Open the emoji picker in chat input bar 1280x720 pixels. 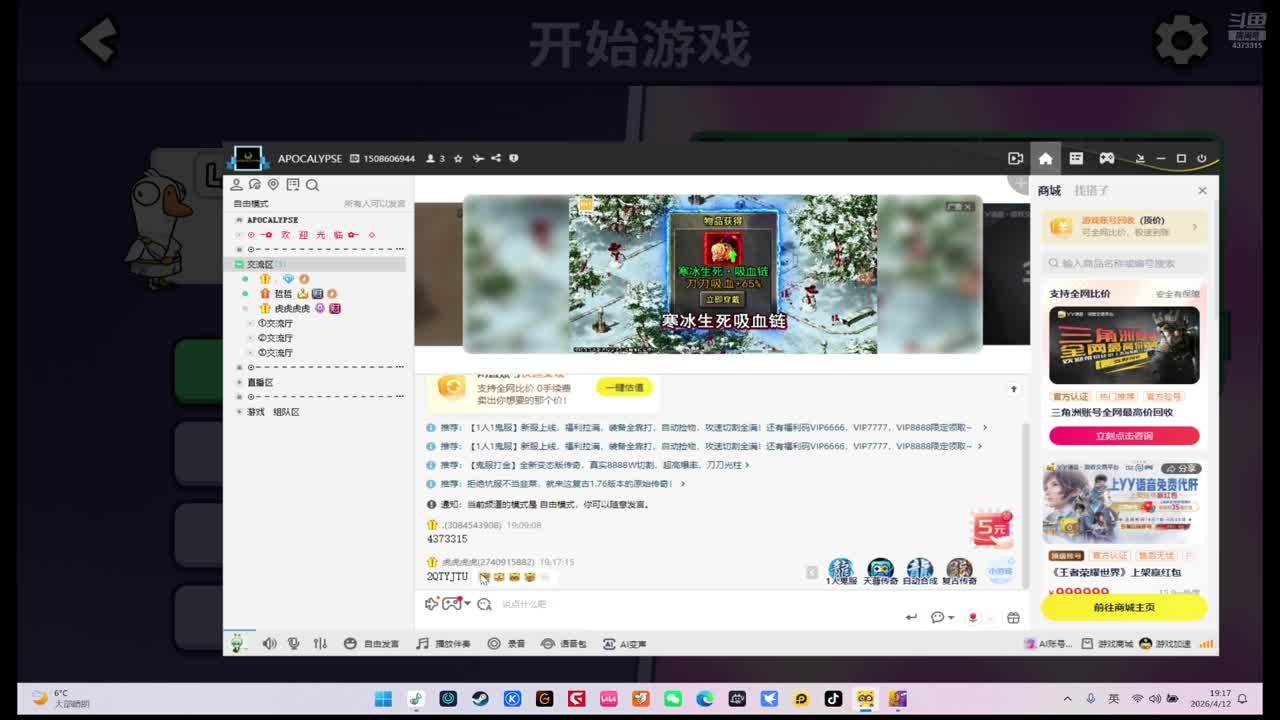coord(484,604)
